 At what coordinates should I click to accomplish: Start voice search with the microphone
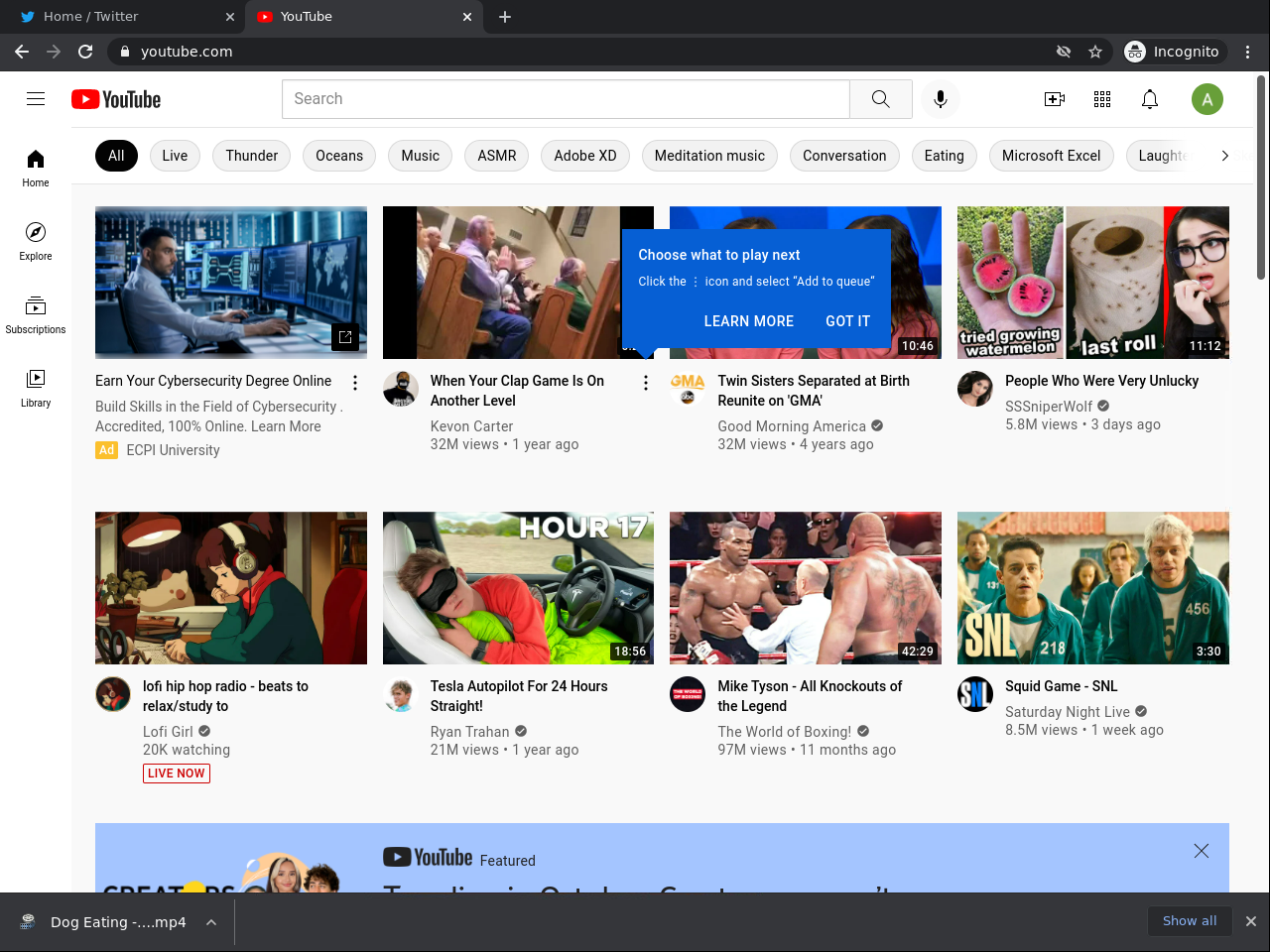point(941,99)
